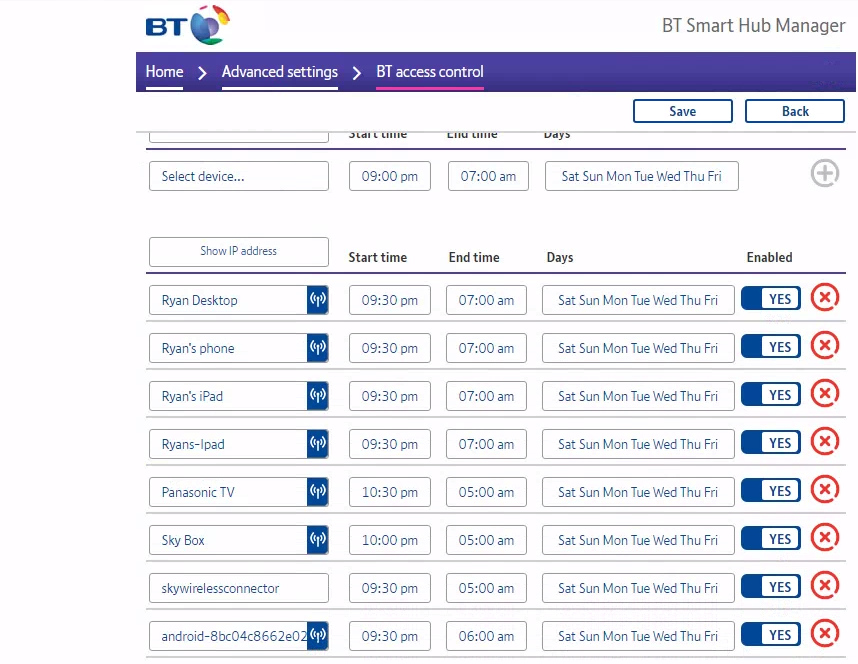
Task: Delete the android-8bc04c8662e02 rule
Action: 825,634
